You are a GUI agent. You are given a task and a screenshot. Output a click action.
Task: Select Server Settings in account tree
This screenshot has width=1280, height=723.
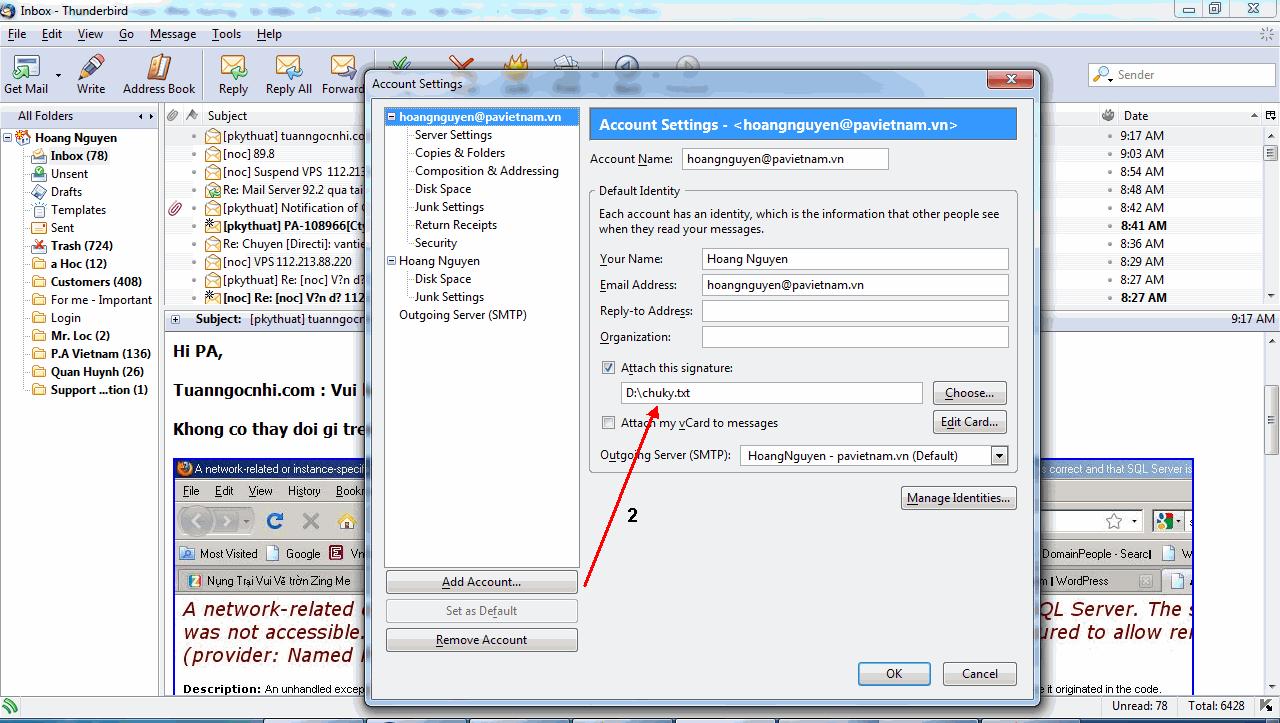coord(453,135)
